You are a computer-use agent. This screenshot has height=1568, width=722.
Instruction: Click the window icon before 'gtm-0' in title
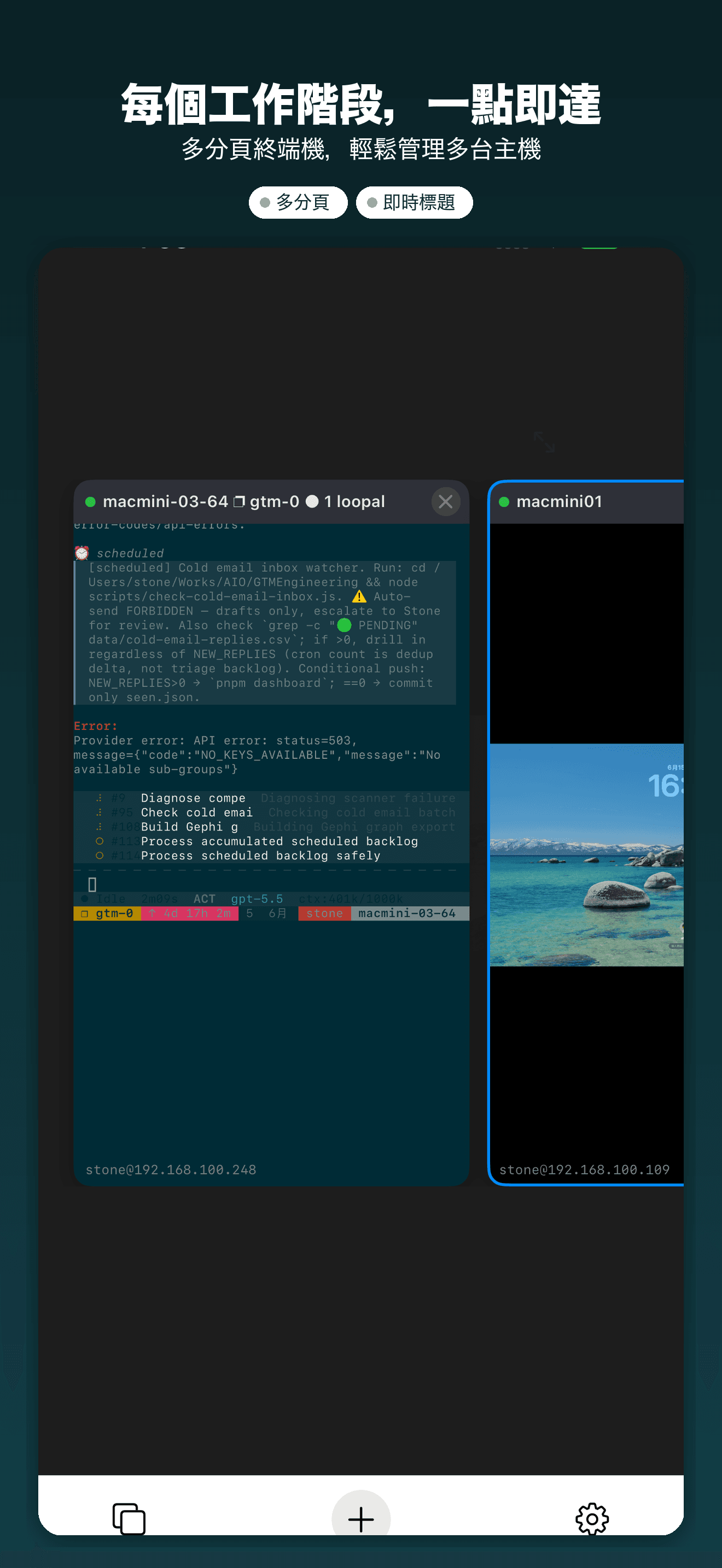239,501
